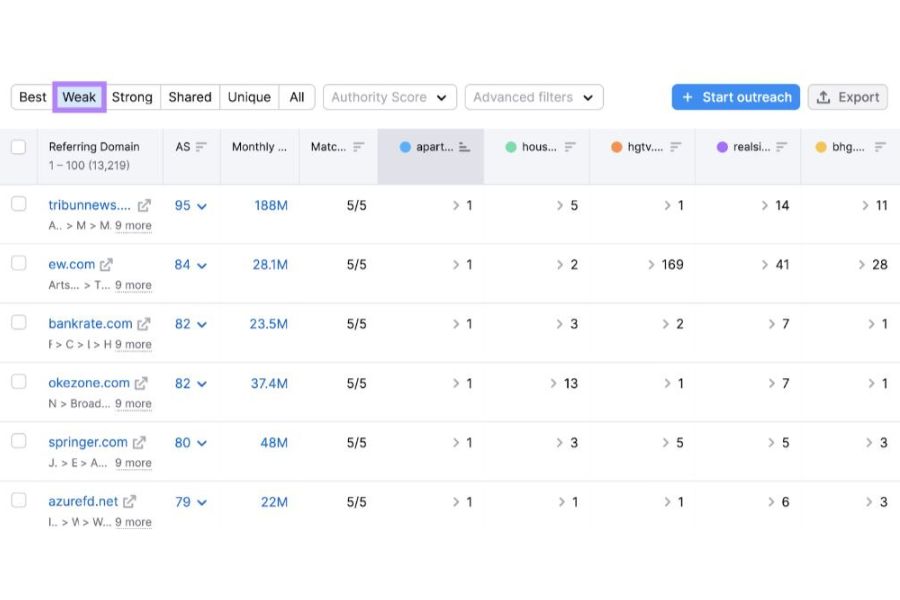
Task: Switch to the All tab
Action: 297,97
